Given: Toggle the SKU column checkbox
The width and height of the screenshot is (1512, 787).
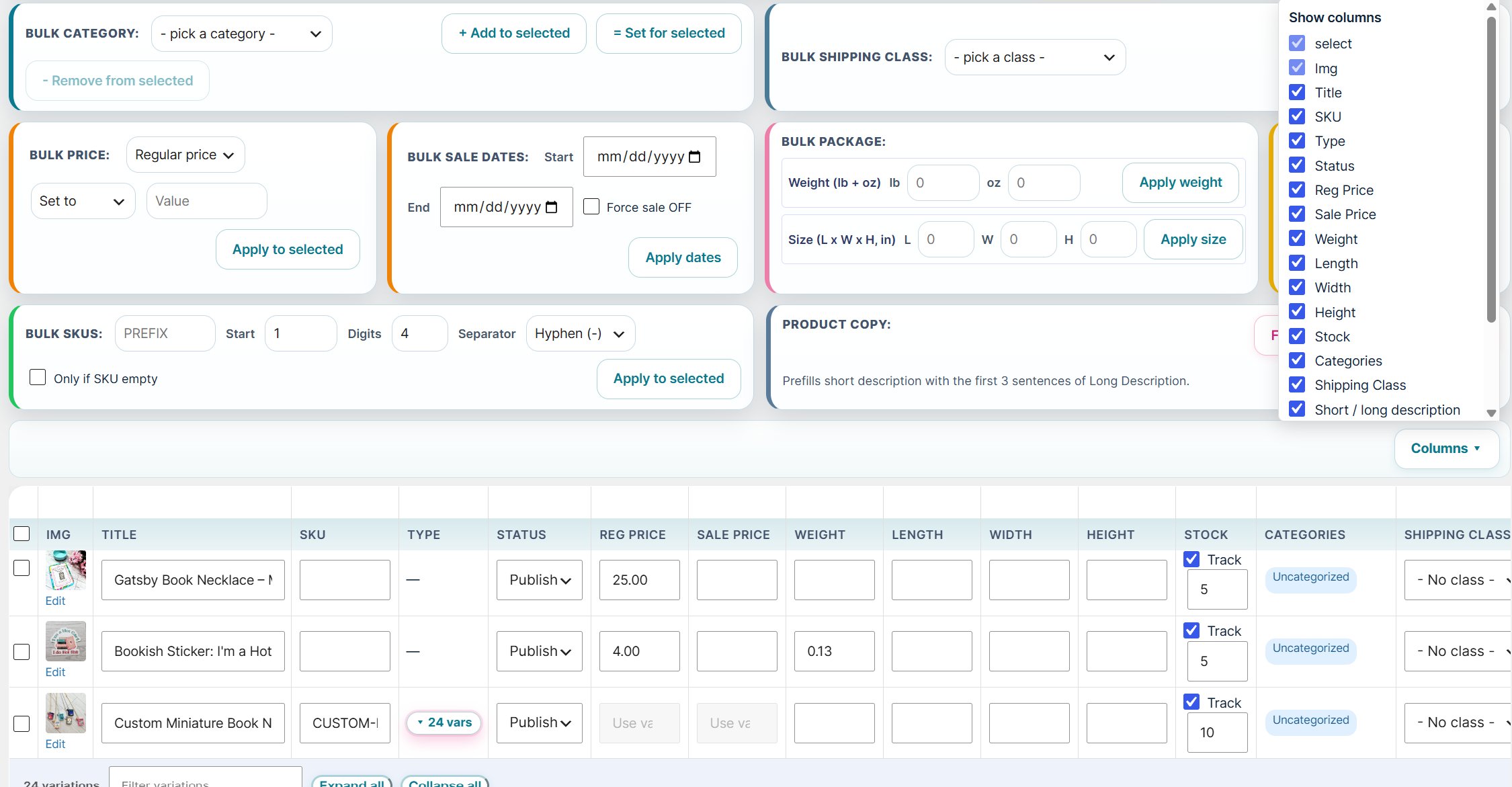Looking at the screenshot, I should 1297,116.
